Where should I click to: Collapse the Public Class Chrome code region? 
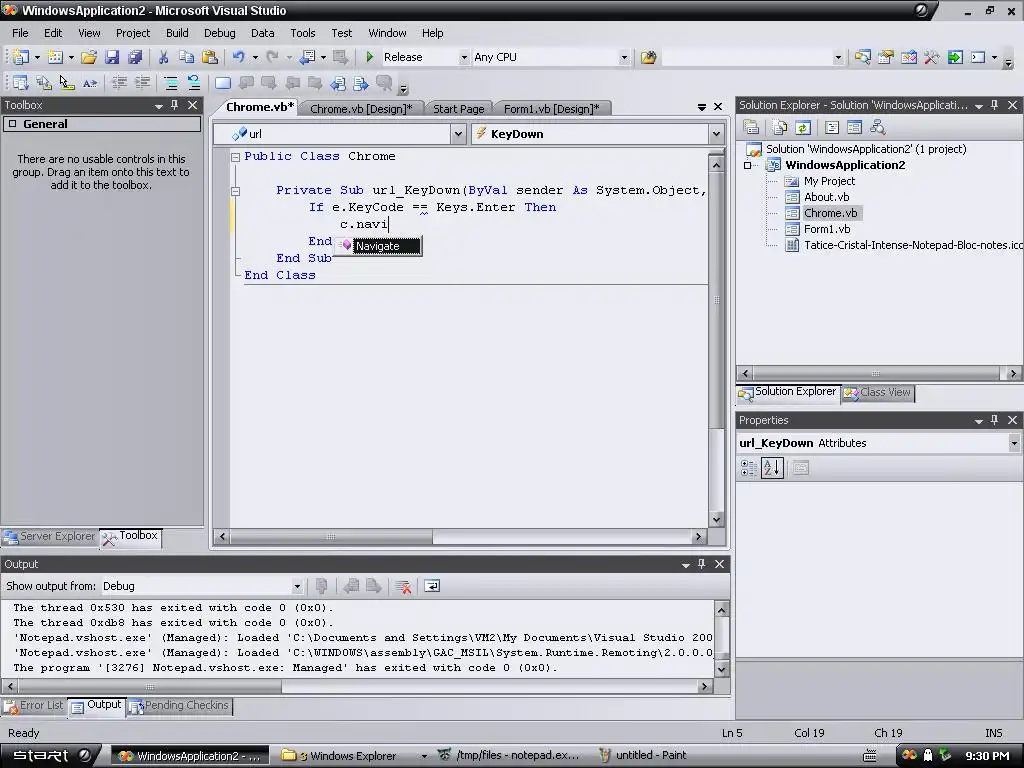(x=235, y=157)
